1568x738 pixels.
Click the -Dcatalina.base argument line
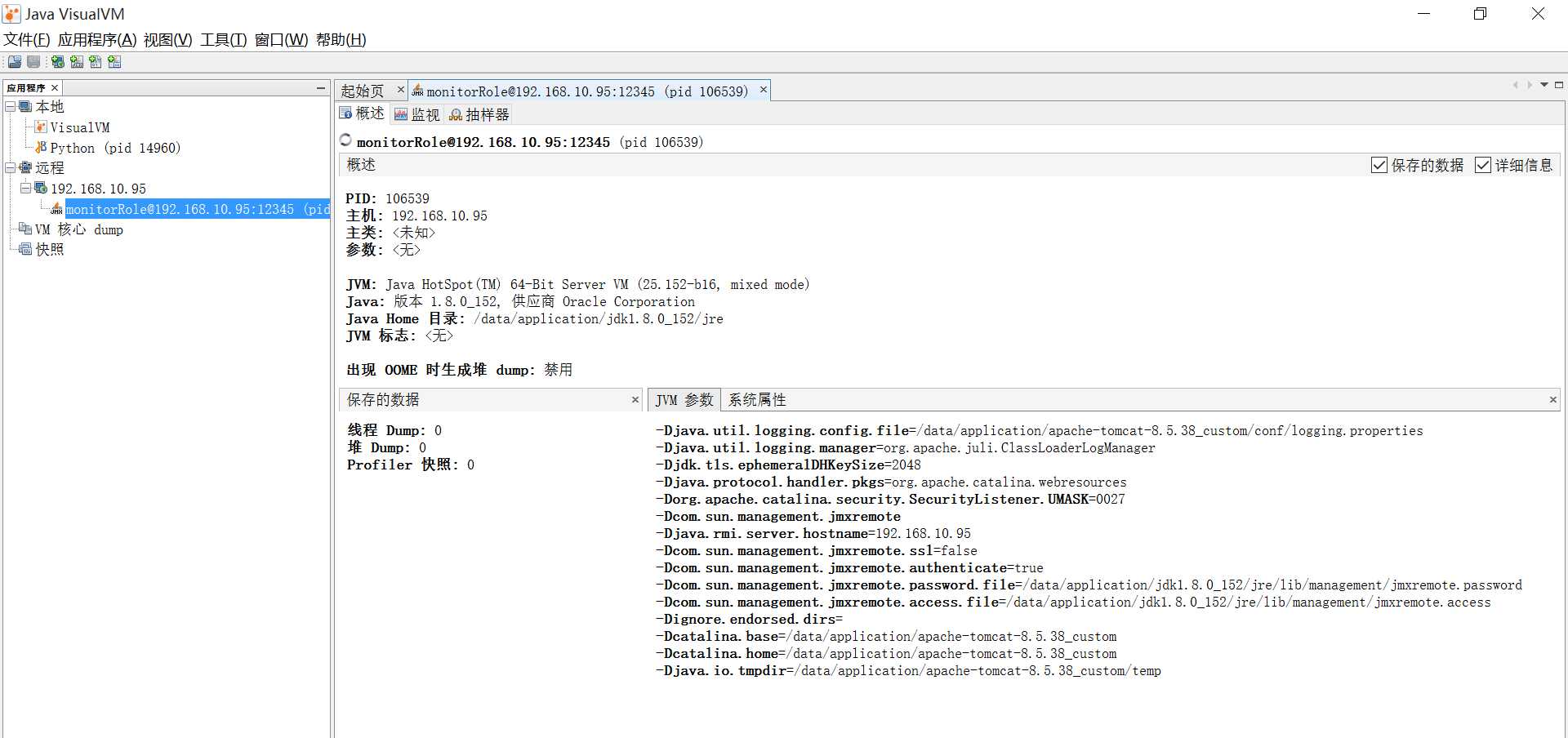pos(886,636)
